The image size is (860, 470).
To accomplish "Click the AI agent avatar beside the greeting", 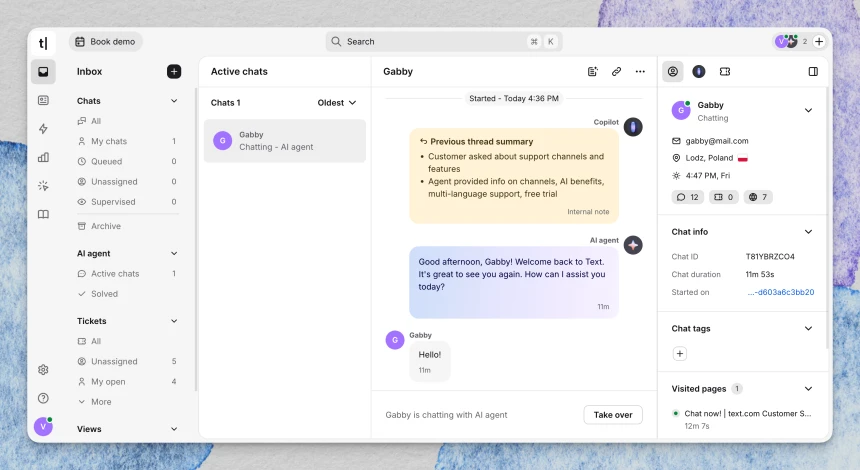I will coord(633,245).
